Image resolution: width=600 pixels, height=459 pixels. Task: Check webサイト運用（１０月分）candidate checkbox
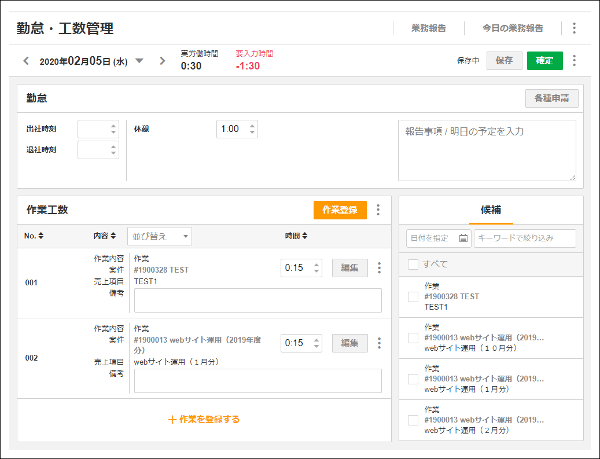click(413, 338)
